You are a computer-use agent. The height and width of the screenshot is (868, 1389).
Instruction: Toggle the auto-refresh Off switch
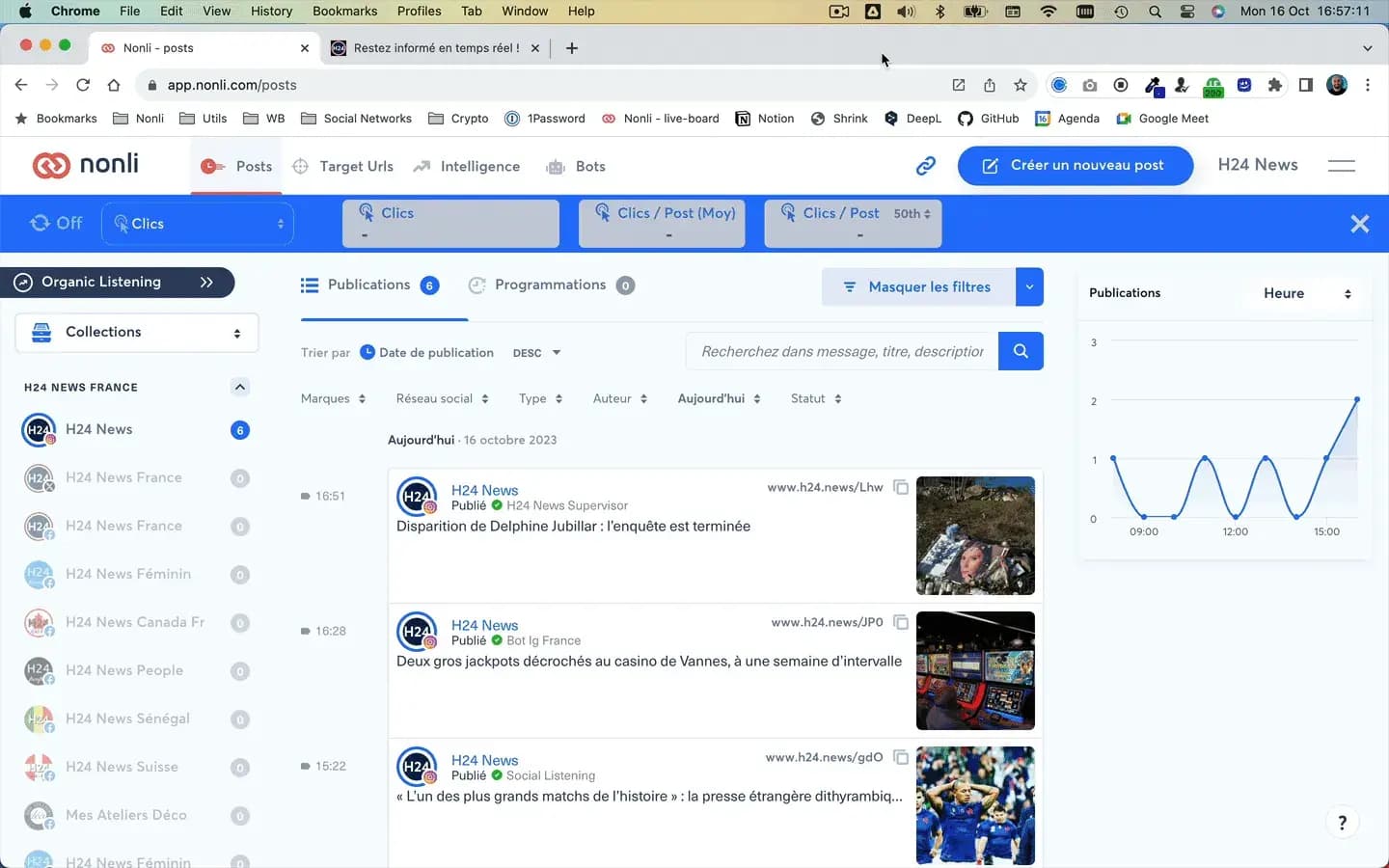(56, 223)
